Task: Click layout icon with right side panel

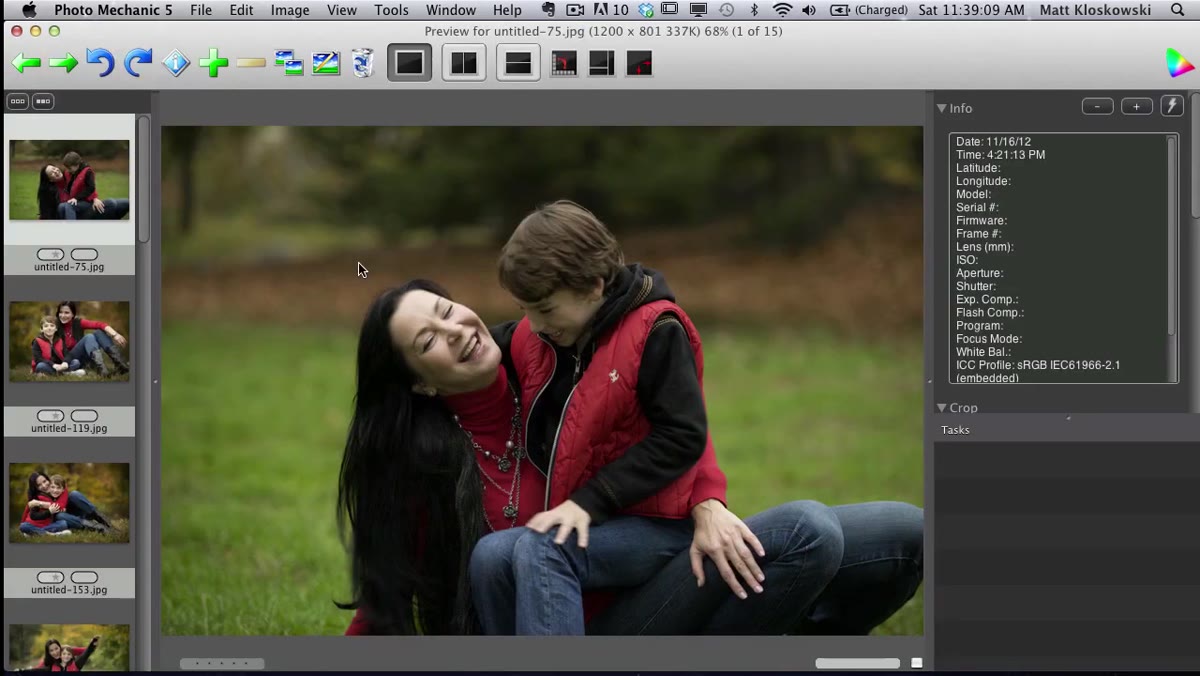Action: tap(602, 64)
